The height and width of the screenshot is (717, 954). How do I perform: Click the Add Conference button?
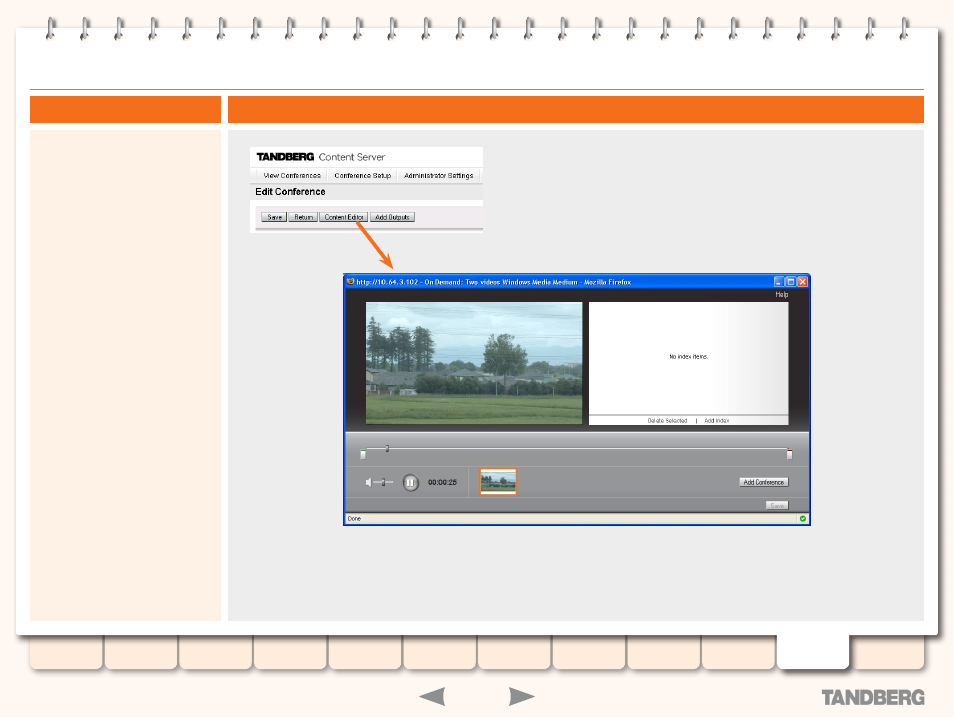click(764, 482)
